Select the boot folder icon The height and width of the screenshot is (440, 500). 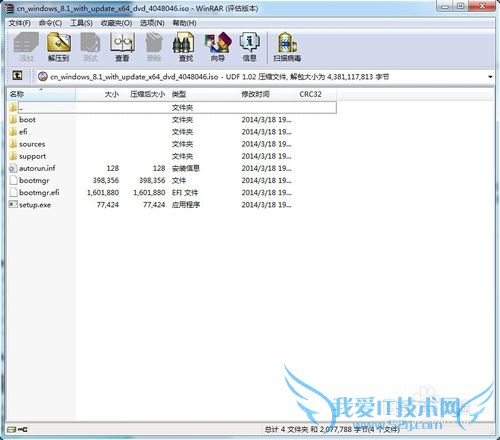click(x=13, y=119)
